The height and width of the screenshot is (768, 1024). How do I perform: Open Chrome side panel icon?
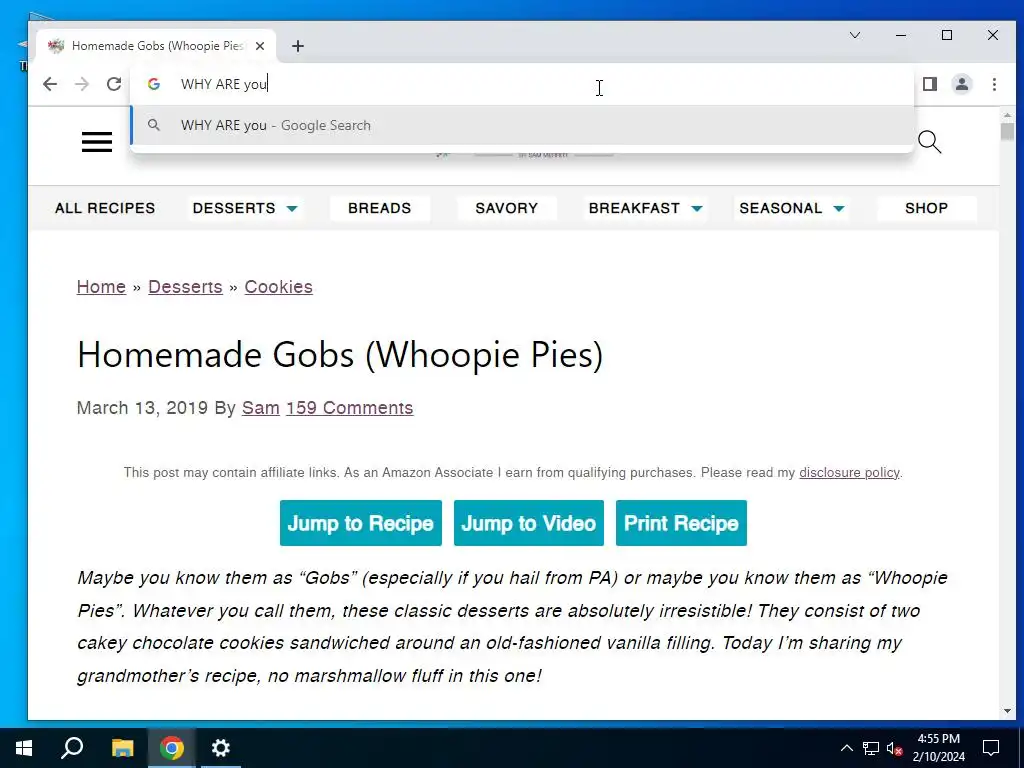pos(930,84)
